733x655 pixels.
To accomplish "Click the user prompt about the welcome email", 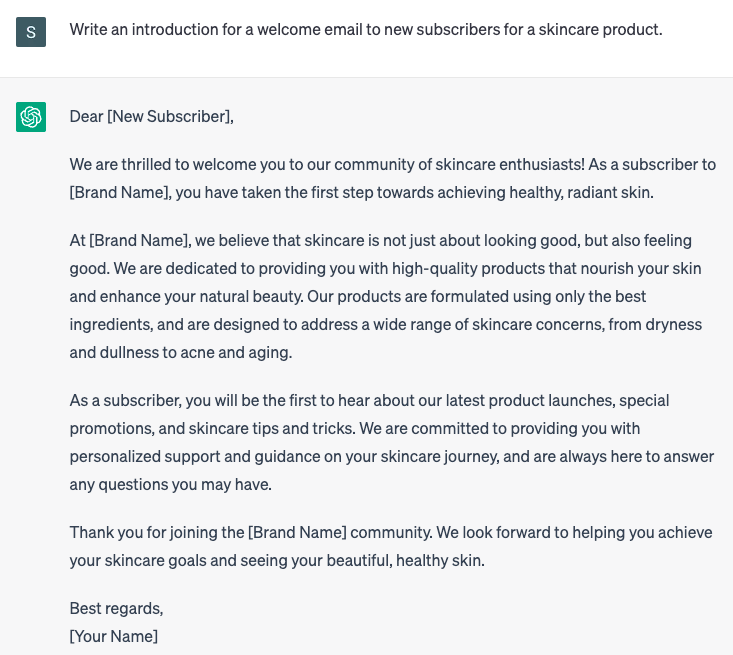I will coord(365,30).
